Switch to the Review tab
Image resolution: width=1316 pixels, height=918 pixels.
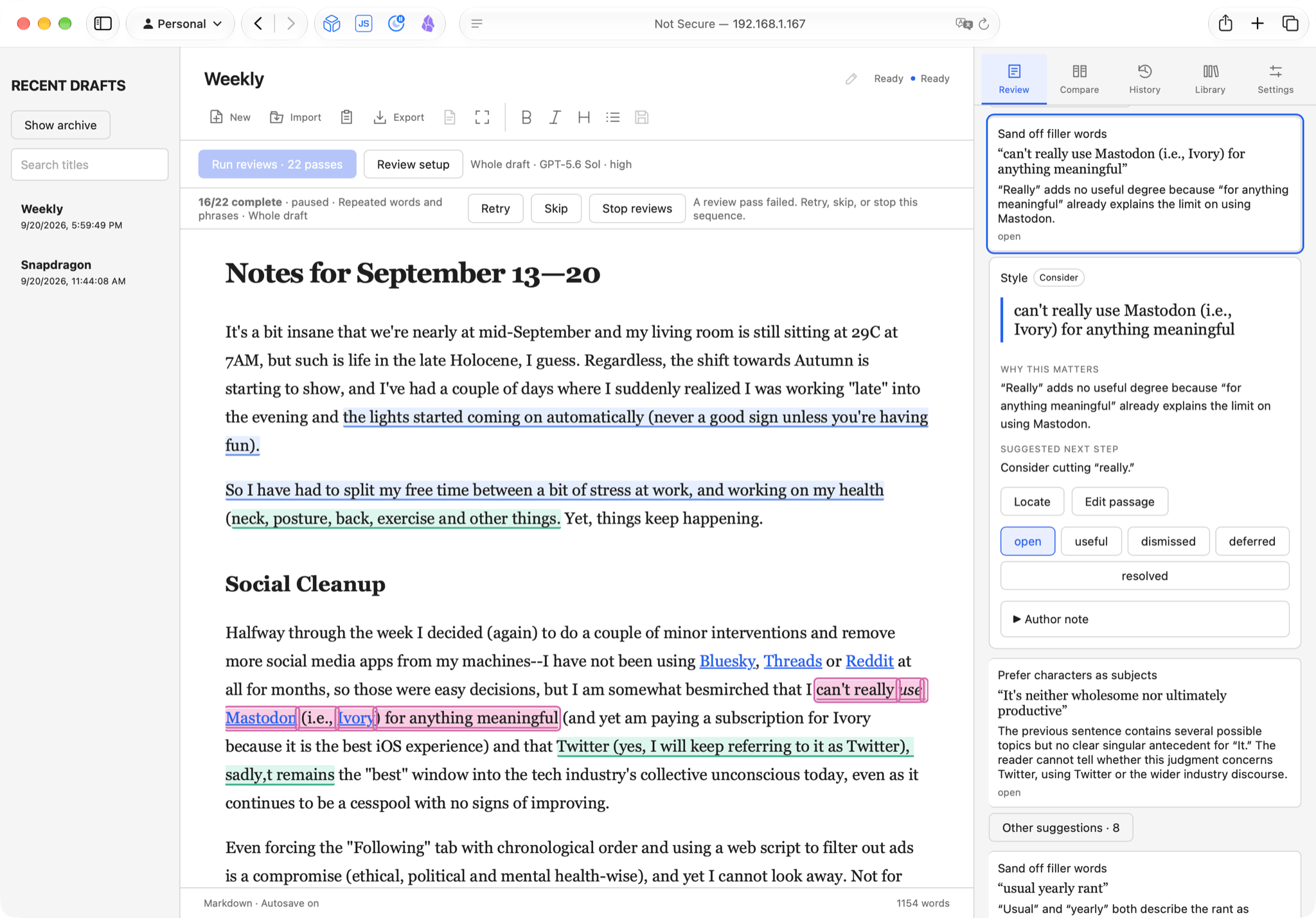(1013, 79)
